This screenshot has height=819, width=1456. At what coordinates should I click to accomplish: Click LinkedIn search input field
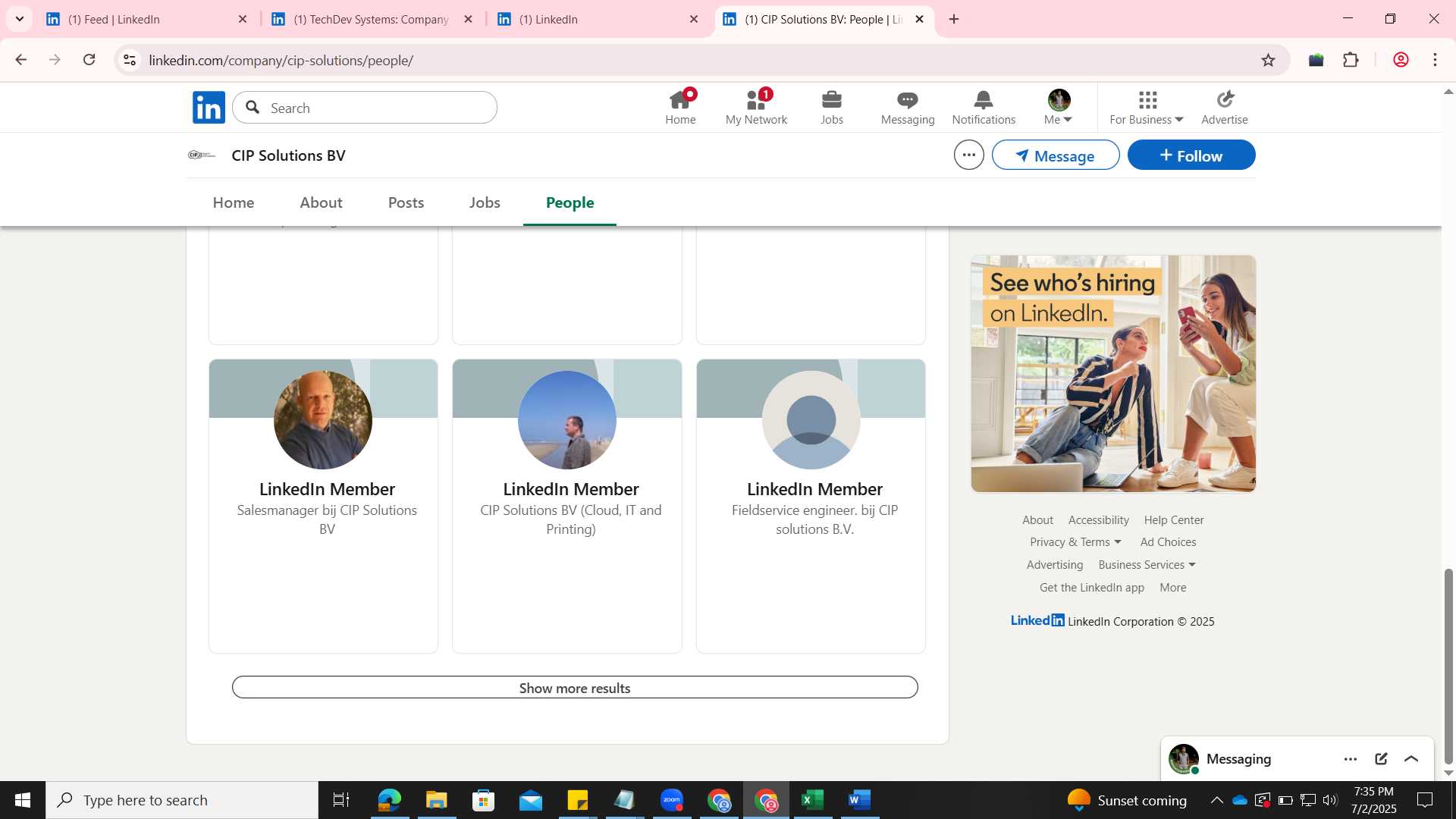[365, 108]
